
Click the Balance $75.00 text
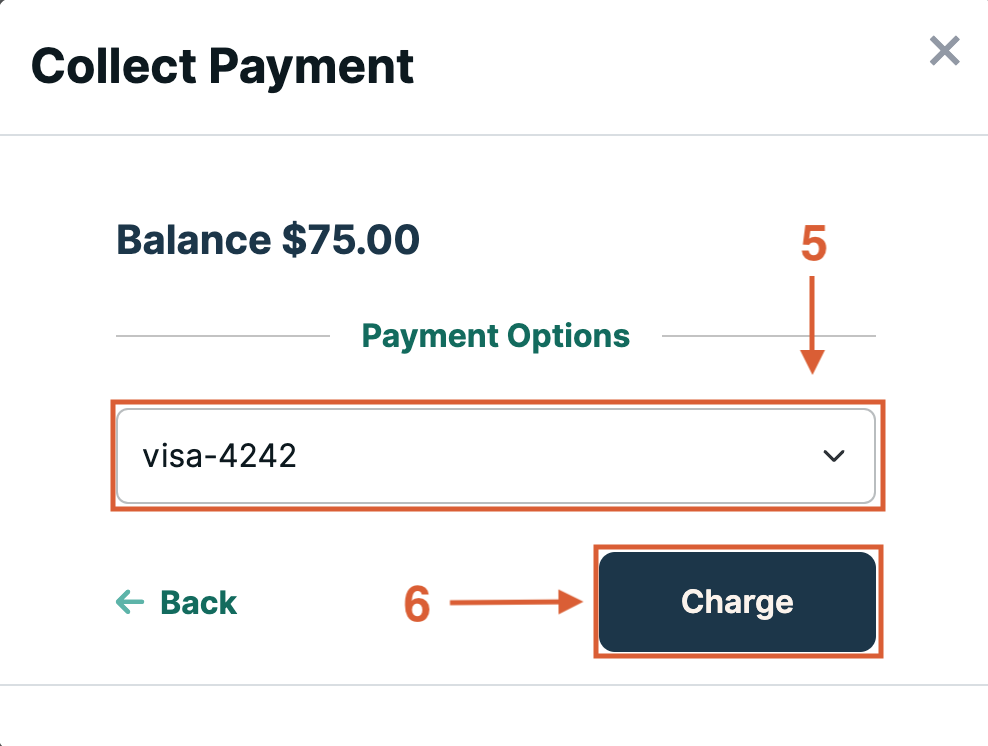click(268, 240)
